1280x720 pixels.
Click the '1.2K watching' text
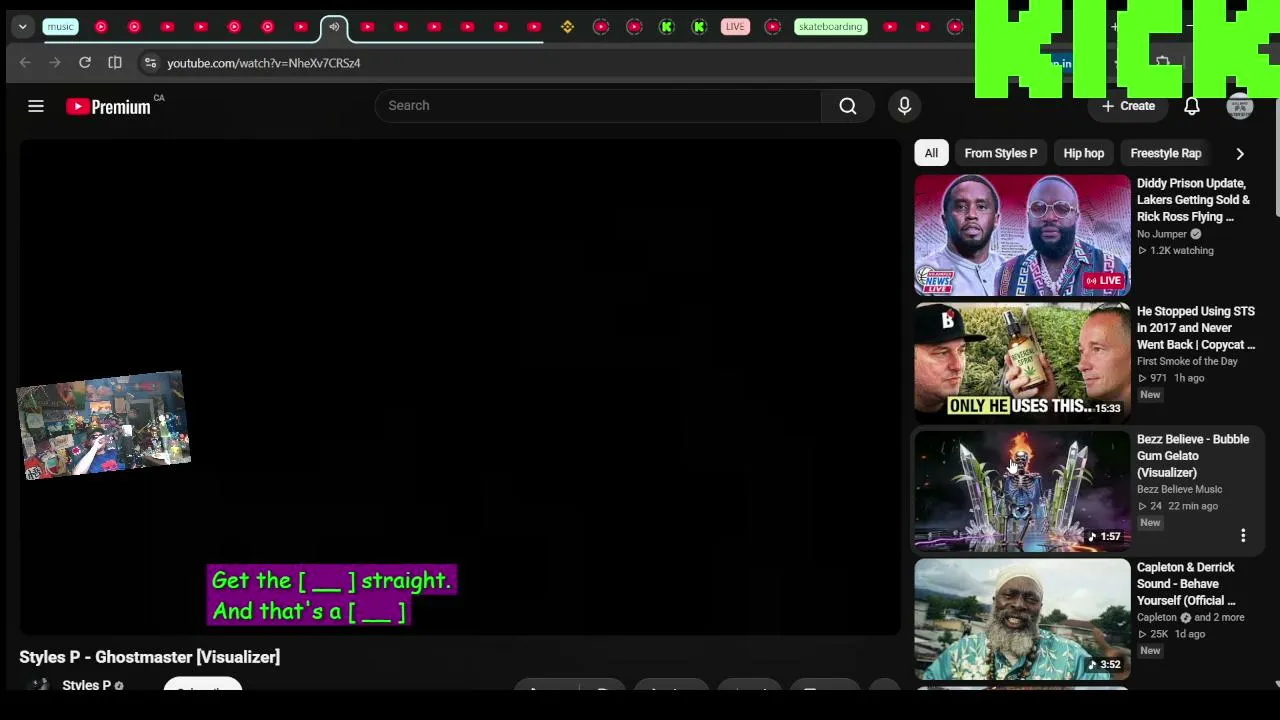click(x=1181, y=251)
